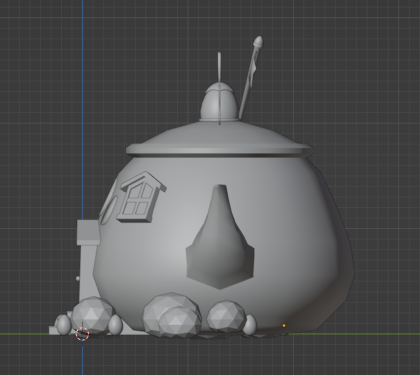The image size is (420, 375).
Task: Select the tiny doorknob sphere on the door
Action: click(78, 278)
